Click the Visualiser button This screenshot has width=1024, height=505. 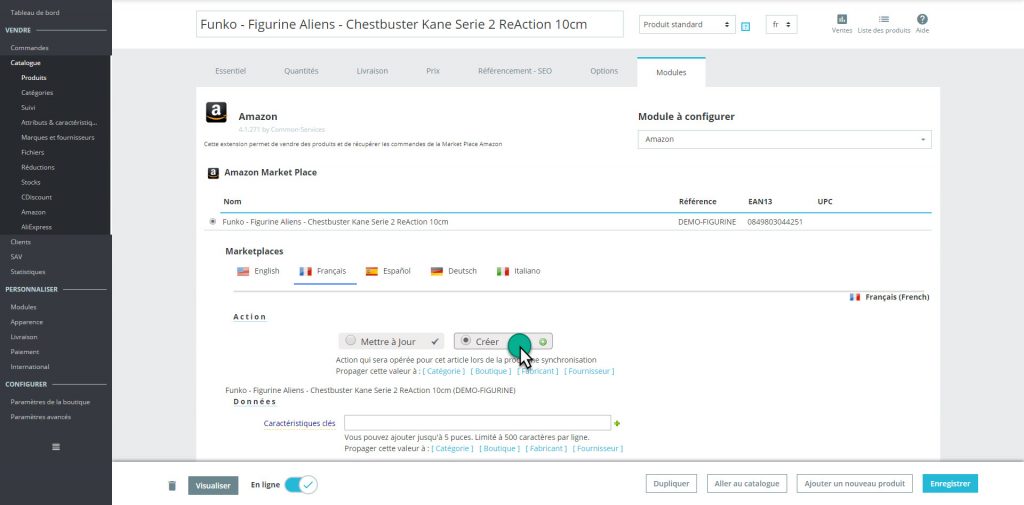(213, 485)
